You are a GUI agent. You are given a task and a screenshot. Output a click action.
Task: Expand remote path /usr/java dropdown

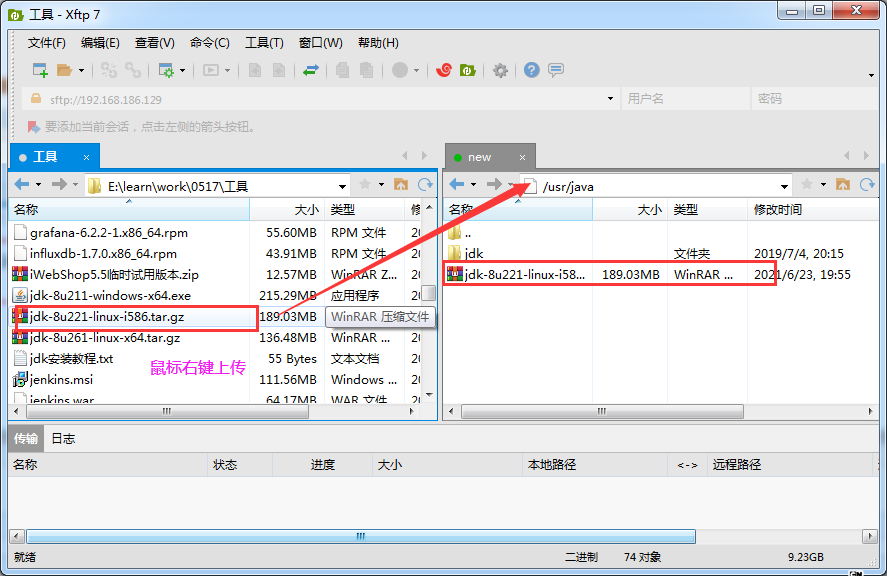[x=785, y=187]
